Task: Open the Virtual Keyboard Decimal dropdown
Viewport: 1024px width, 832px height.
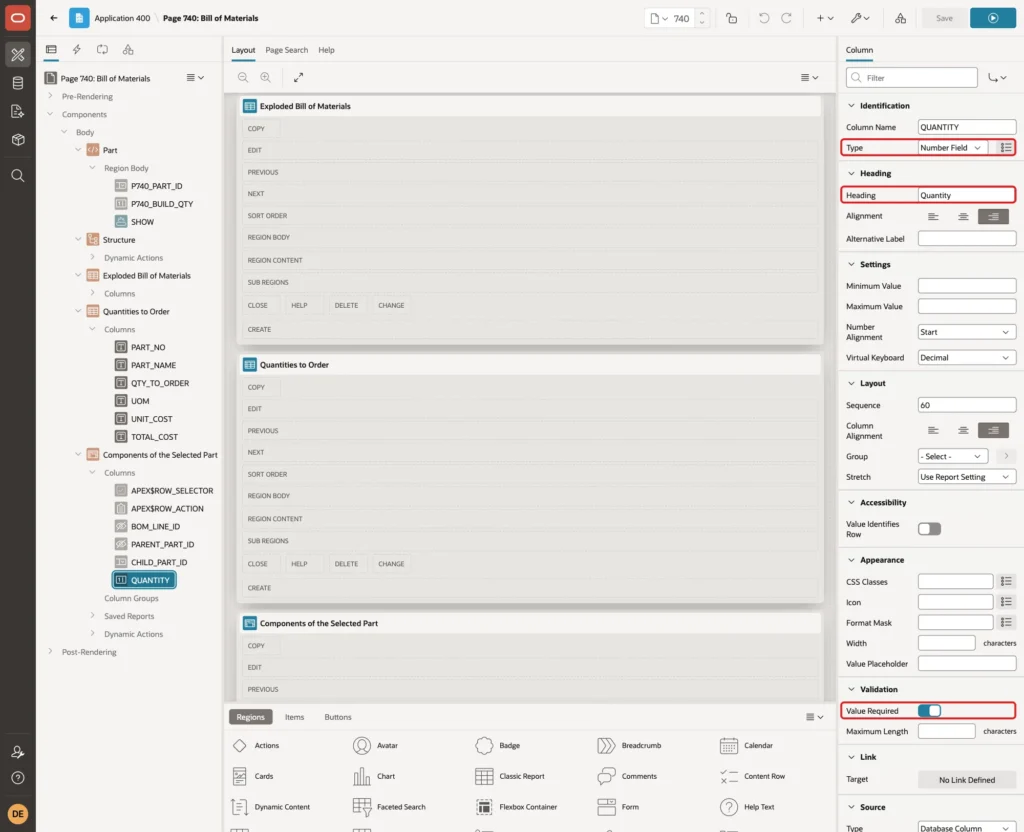Action: (967, 358)
